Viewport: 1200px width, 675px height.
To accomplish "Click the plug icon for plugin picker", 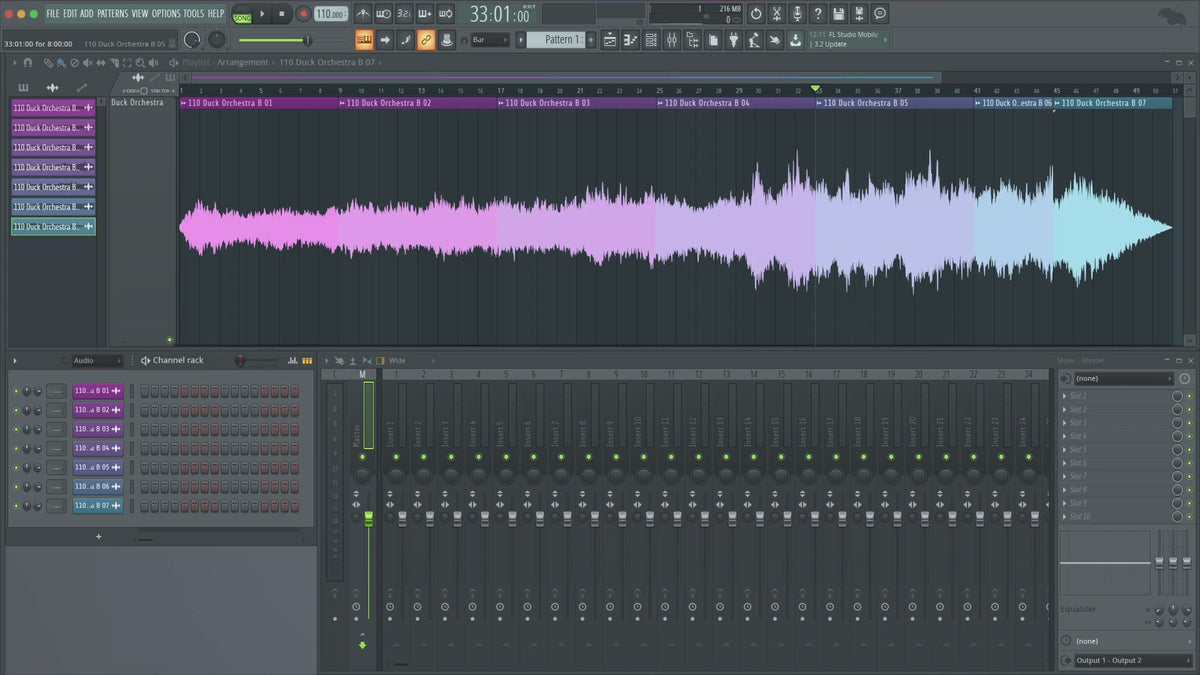I will [732, 40].
